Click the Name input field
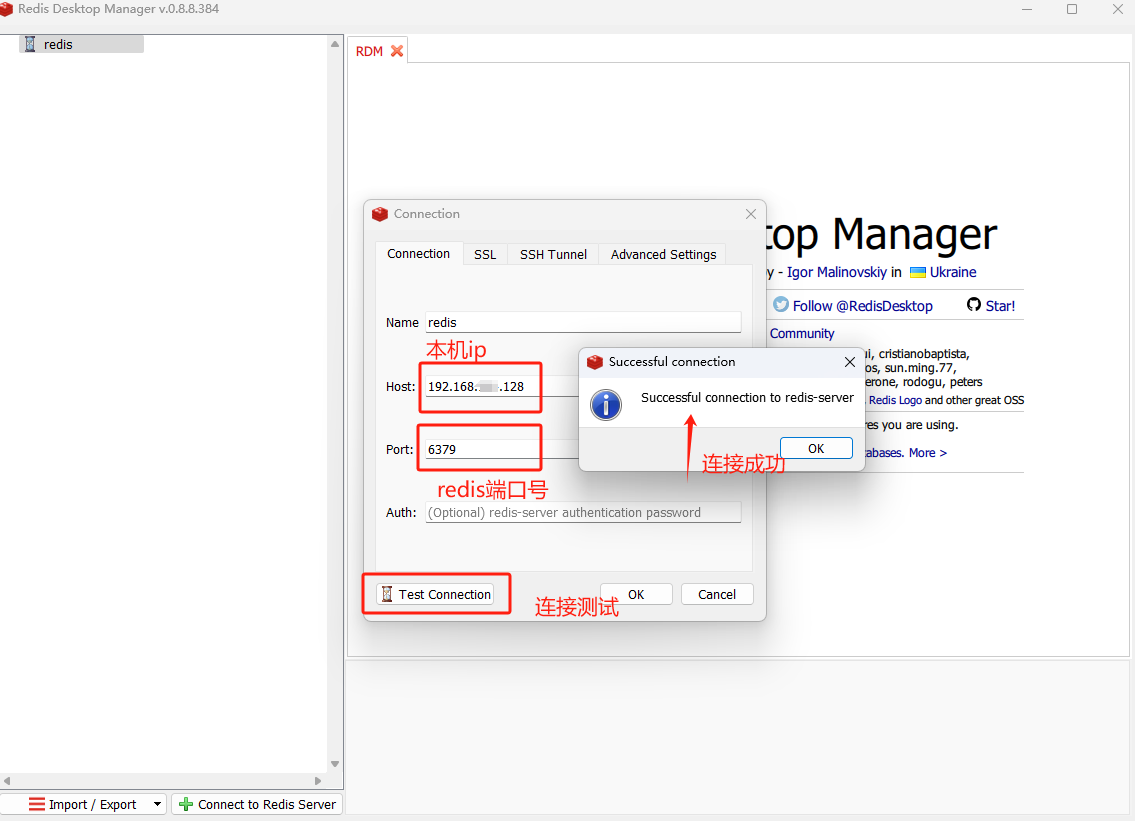1135x821 pixels. (583, 323)
